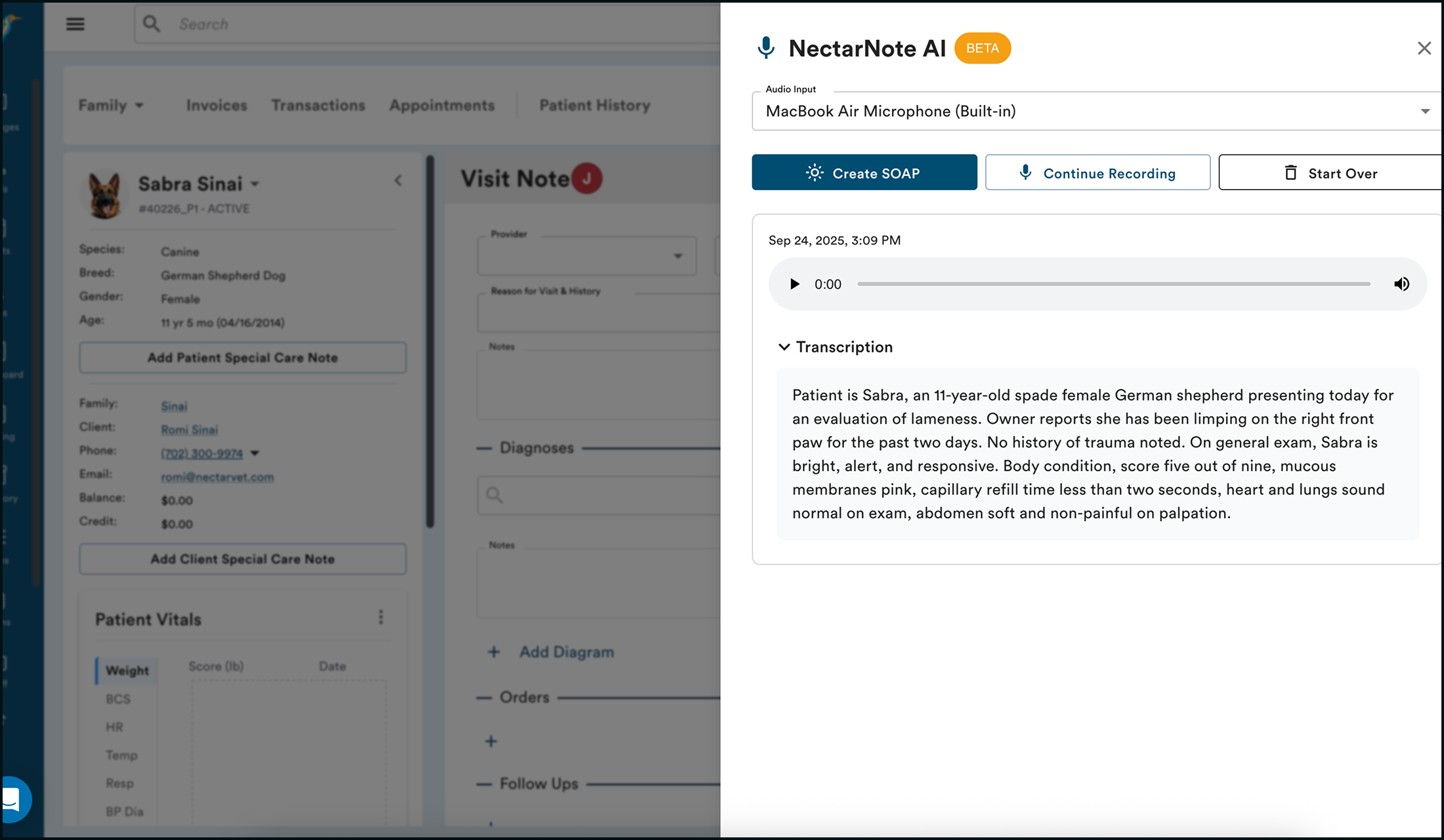Click the search magnifier icon in top bar
Viewport: 1444px width, 840px height.
tap(152, 24)
